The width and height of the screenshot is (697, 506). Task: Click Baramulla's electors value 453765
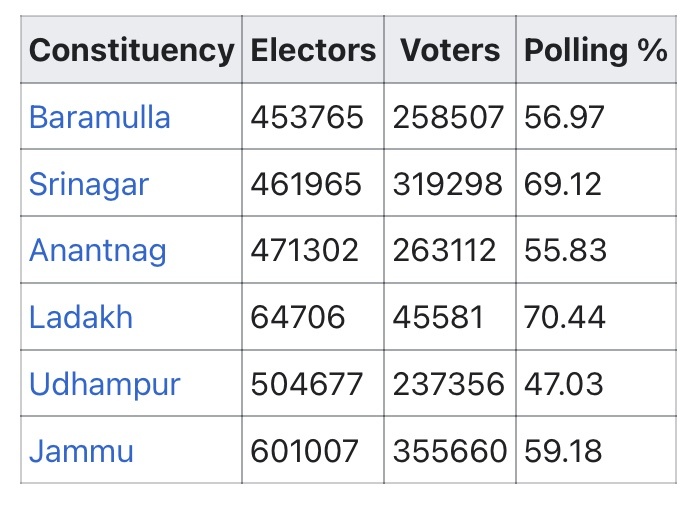pyautogui.click(x=307, y=117)
